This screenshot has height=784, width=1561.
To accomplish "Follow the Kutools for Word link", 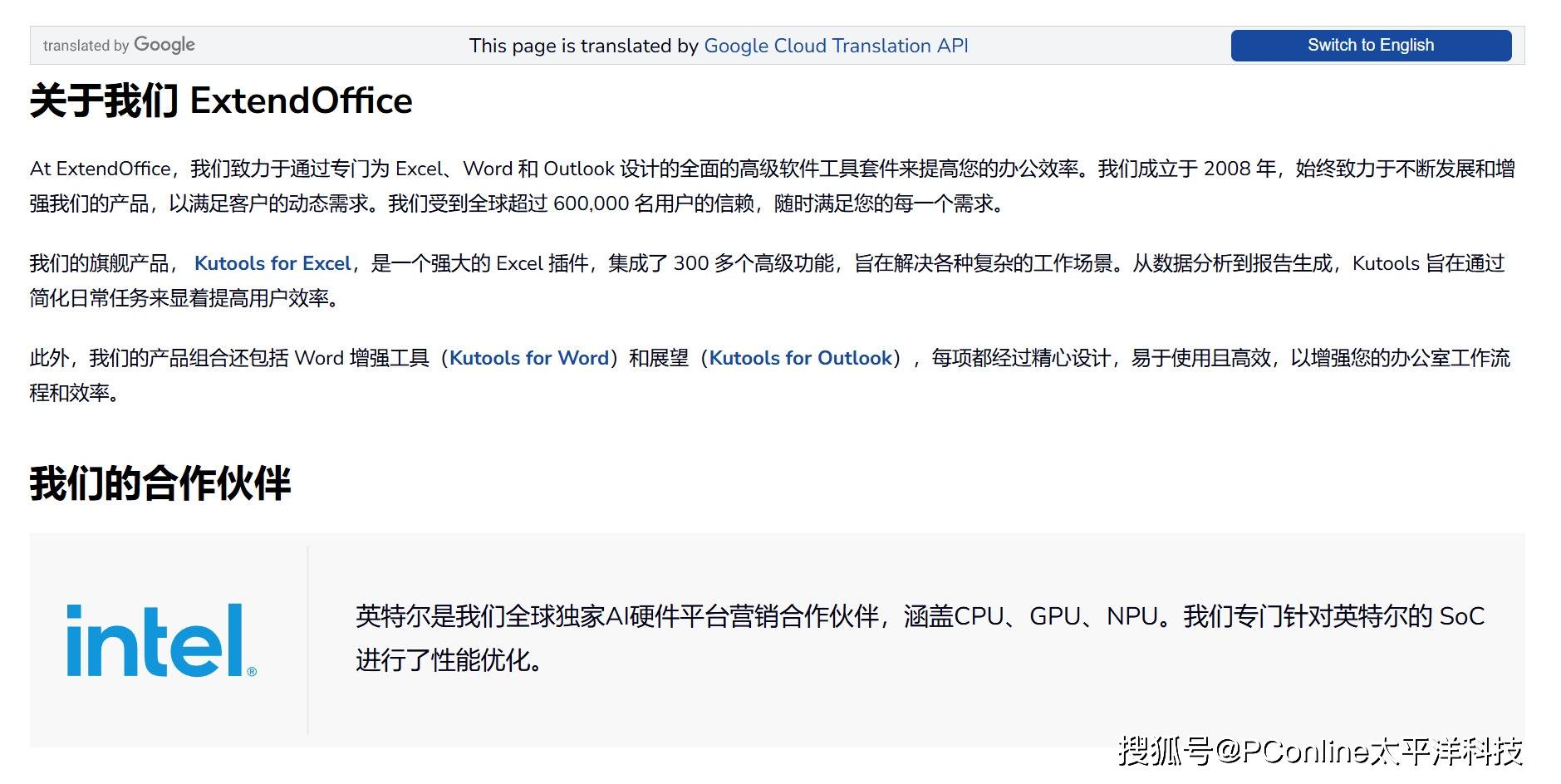I will pos(529,358).
